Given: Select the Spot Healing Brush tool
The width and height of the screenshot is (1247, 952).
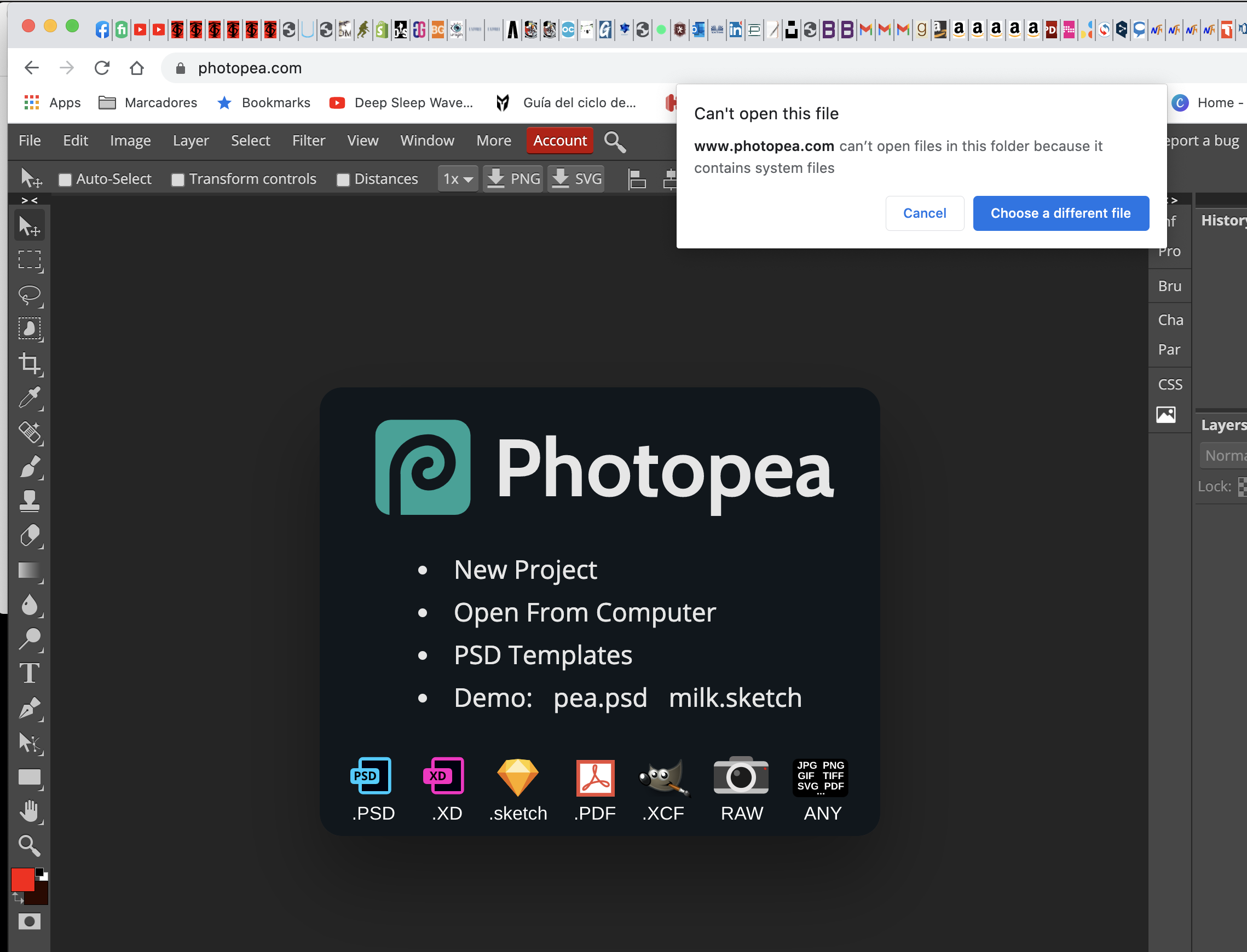Looking at the screenshot, I should [30, 432].
